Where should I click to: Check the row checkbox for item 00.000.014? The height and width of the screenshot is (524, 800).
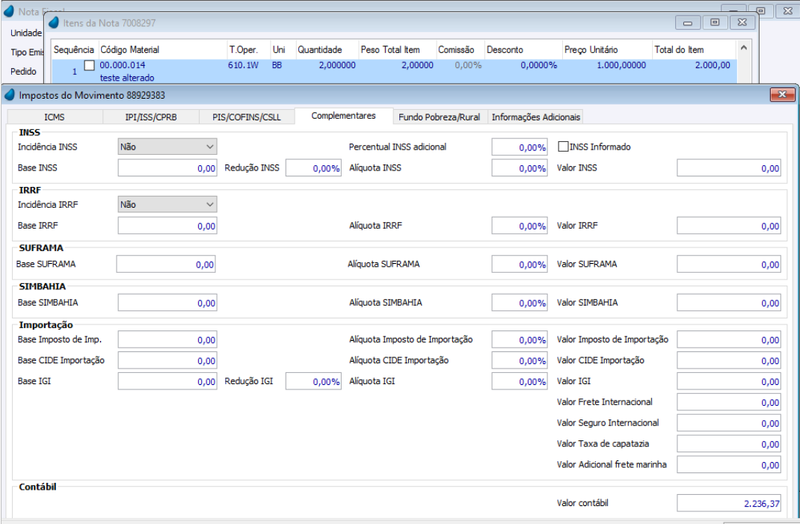click(89, 65)
